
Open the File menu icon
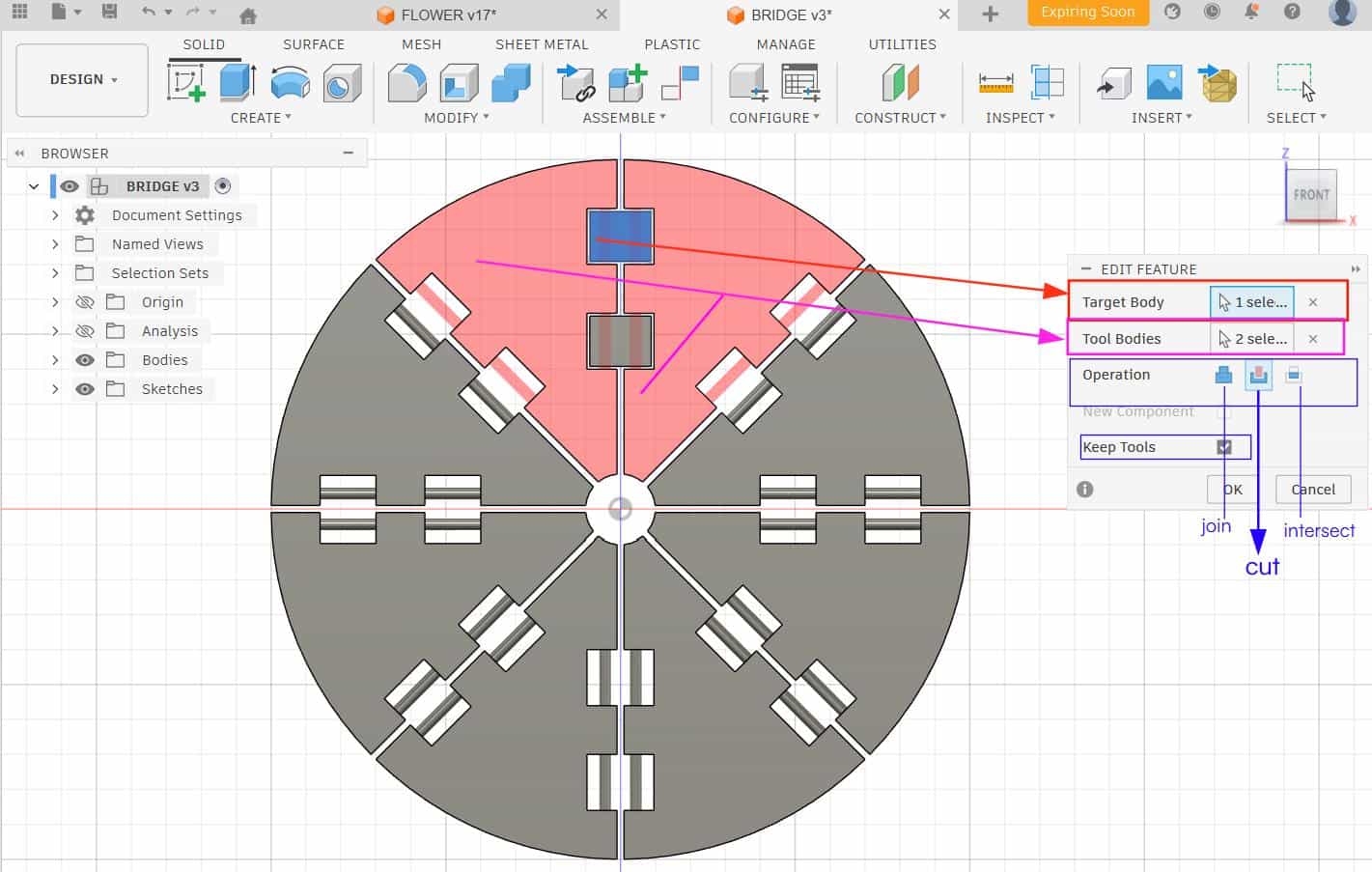tap(60, 13)
